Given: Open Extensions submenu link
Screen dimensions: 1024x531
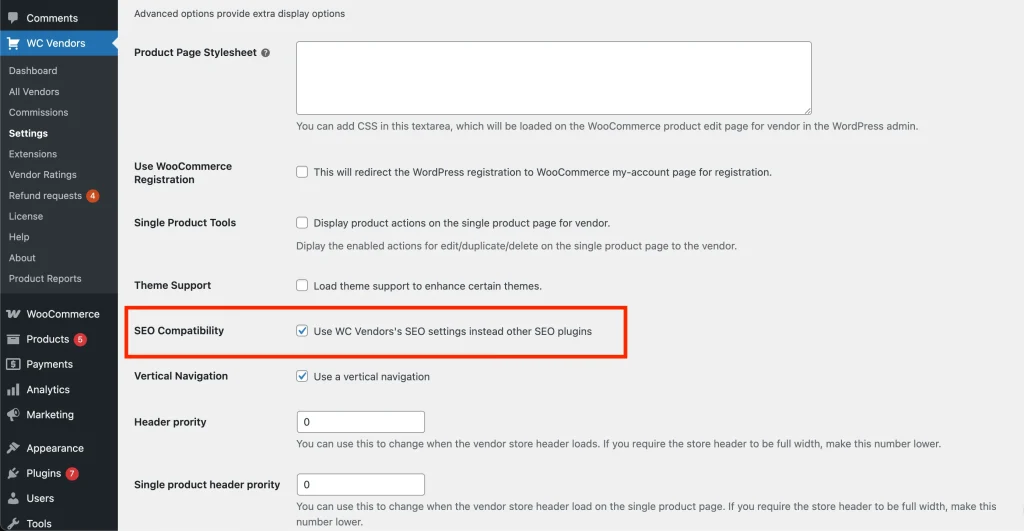Looking at the screenshot, I should (x=33, y=154).
